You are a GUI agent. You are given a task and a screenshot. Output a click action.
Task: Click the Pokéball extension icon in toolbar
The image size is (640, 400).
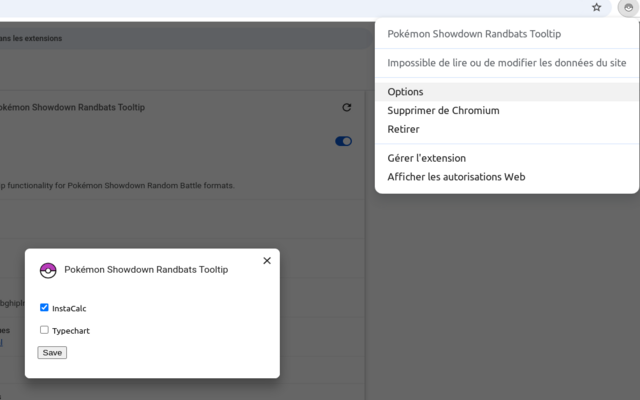click(x=628, y=7)
